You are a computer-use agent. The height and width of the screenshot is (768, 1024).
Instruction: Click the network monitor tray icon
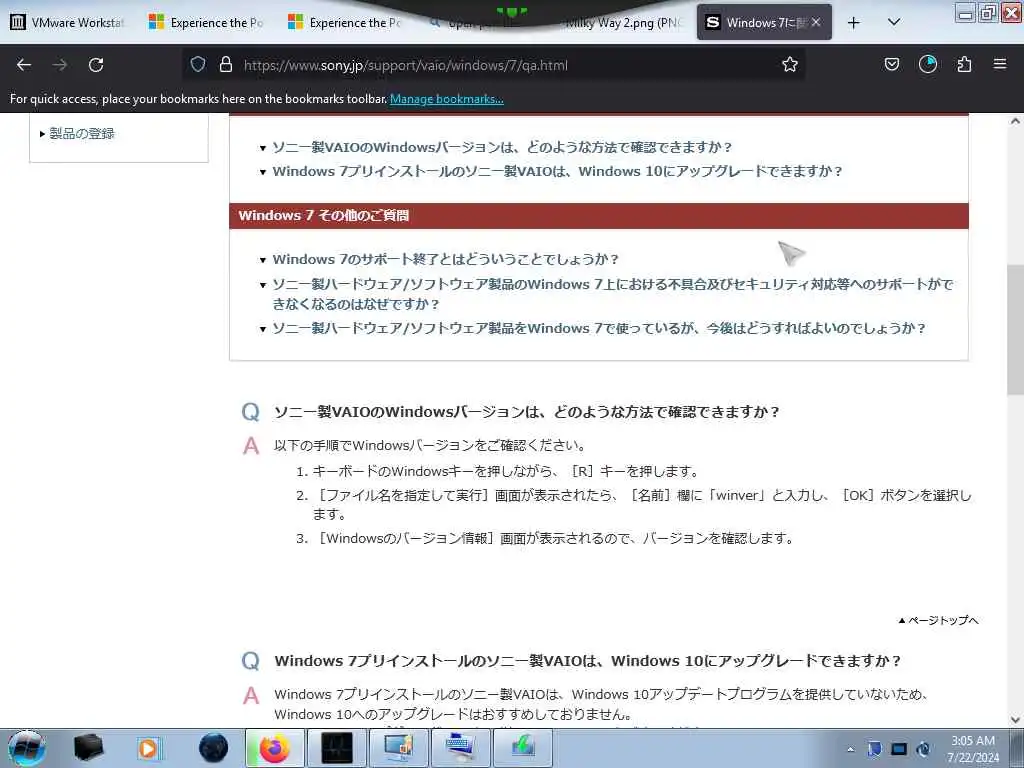click(899, 749)
